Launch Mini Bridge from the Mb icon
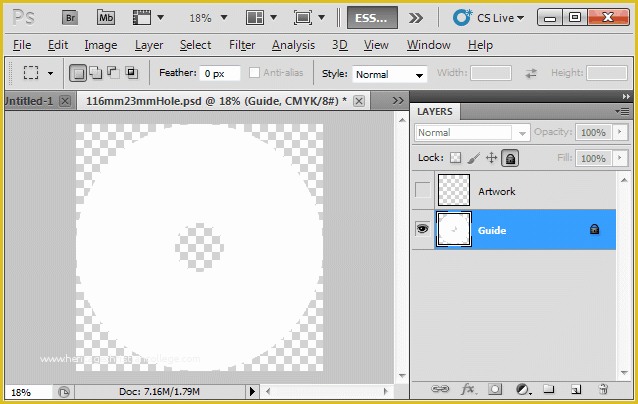Image resolution: width=638 pixels, height=404 pixels. (106, 18)
